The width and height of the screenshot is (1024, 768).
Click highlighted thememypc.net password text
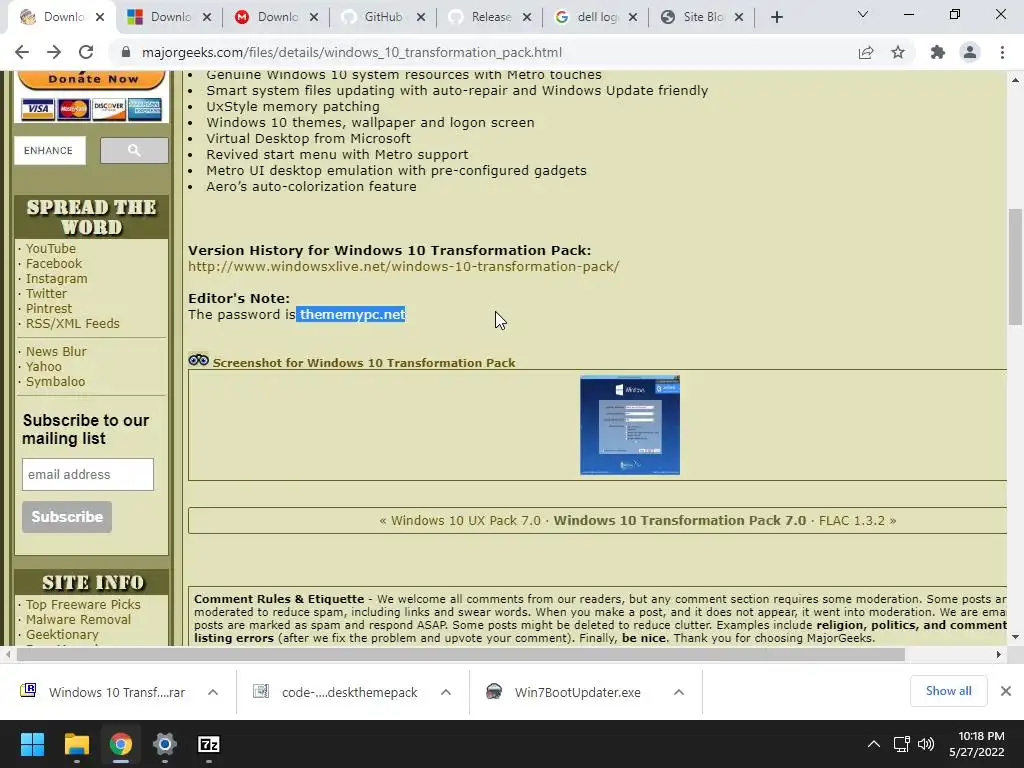click(x=351, y=314)
